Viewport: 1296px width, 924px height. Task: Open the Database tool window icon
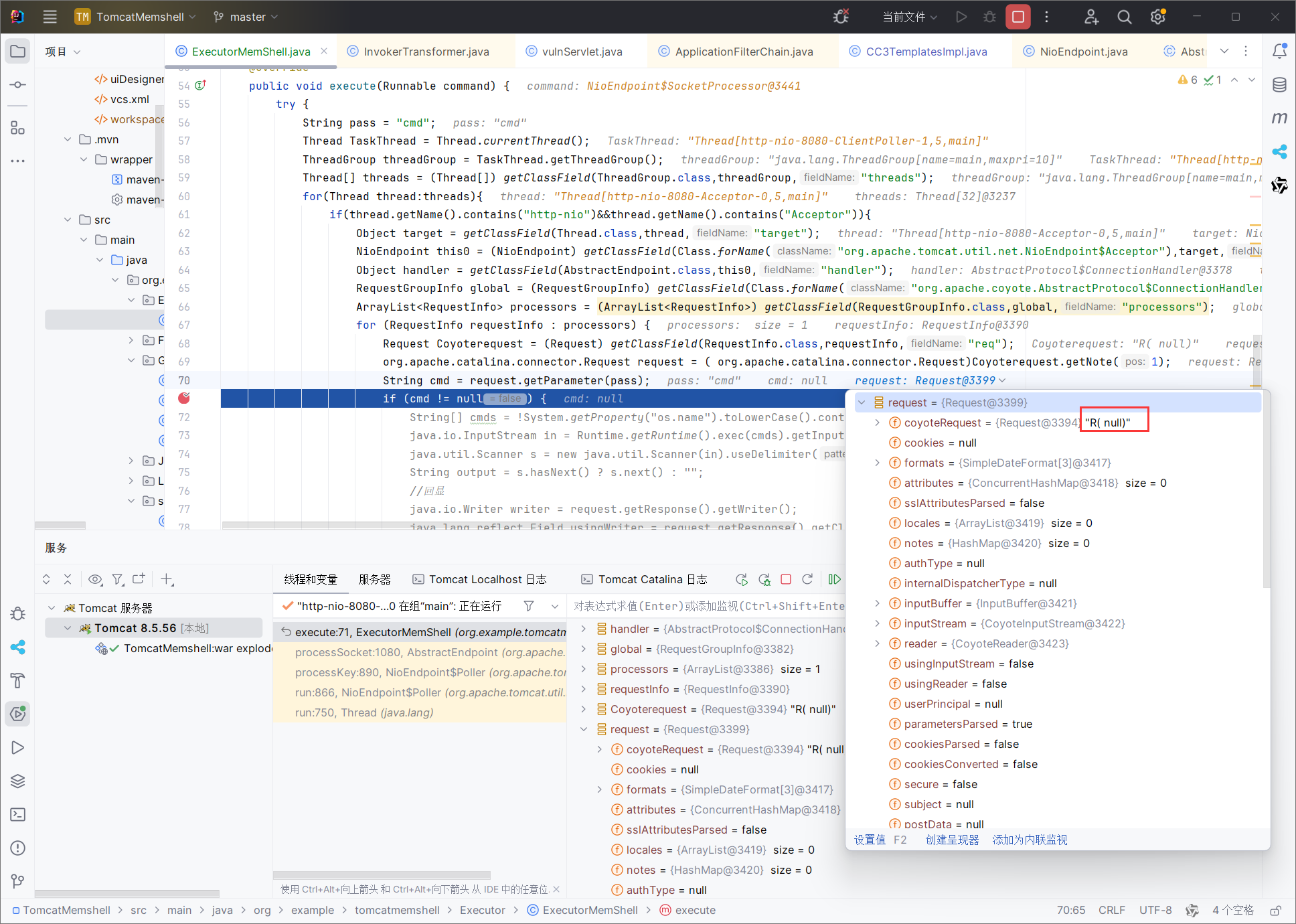[1279, 85]
